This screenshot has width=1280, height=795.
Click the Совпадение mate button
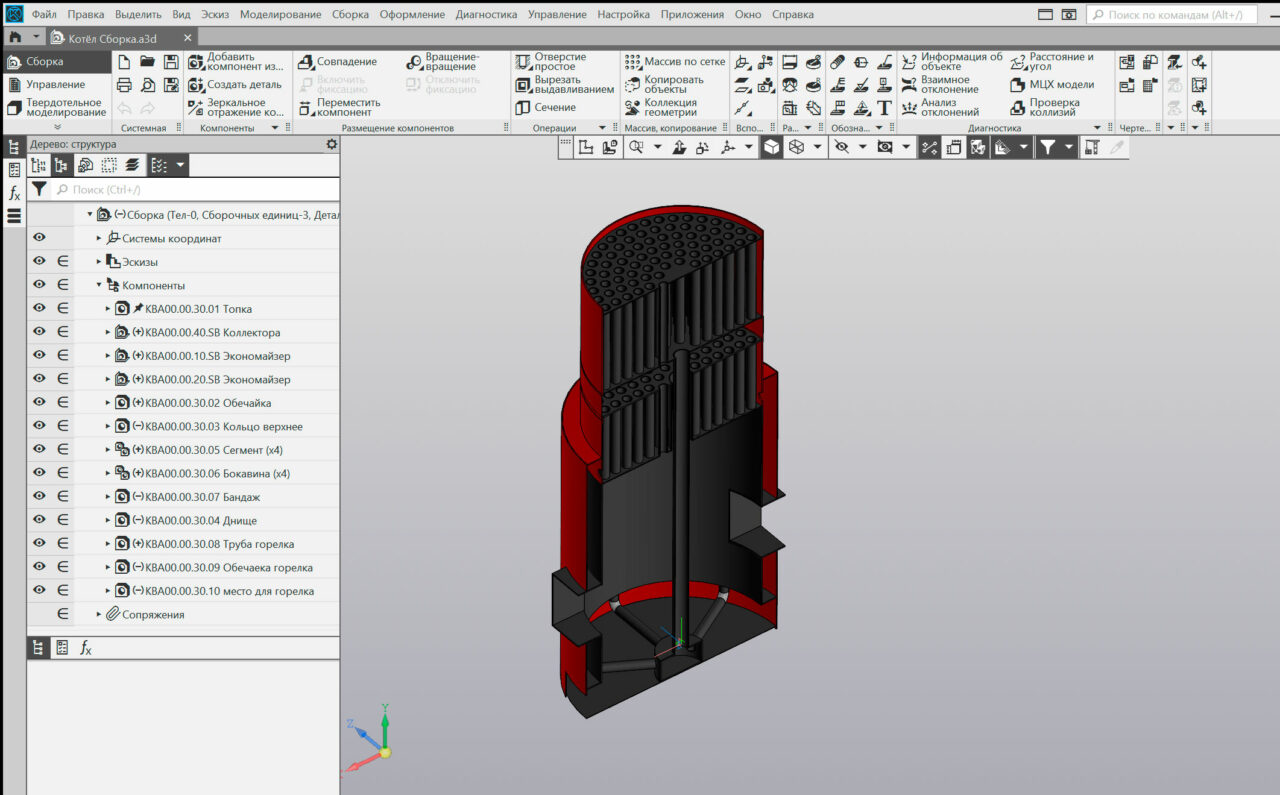[338, 62]
